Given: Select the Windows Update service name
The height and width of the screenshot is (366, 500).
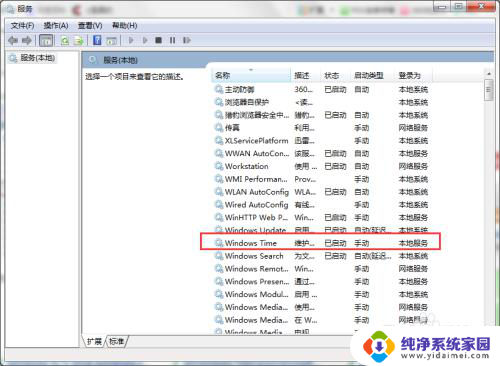Looking at the screenshot, I should pos(255,230).
